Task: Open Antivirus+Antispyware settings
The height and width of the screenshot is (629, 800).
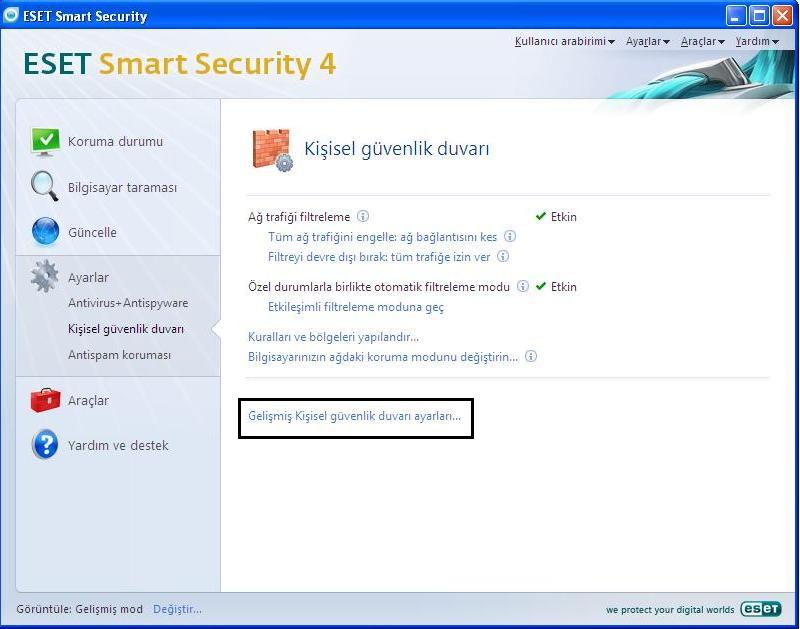Action: coord(128,303)
